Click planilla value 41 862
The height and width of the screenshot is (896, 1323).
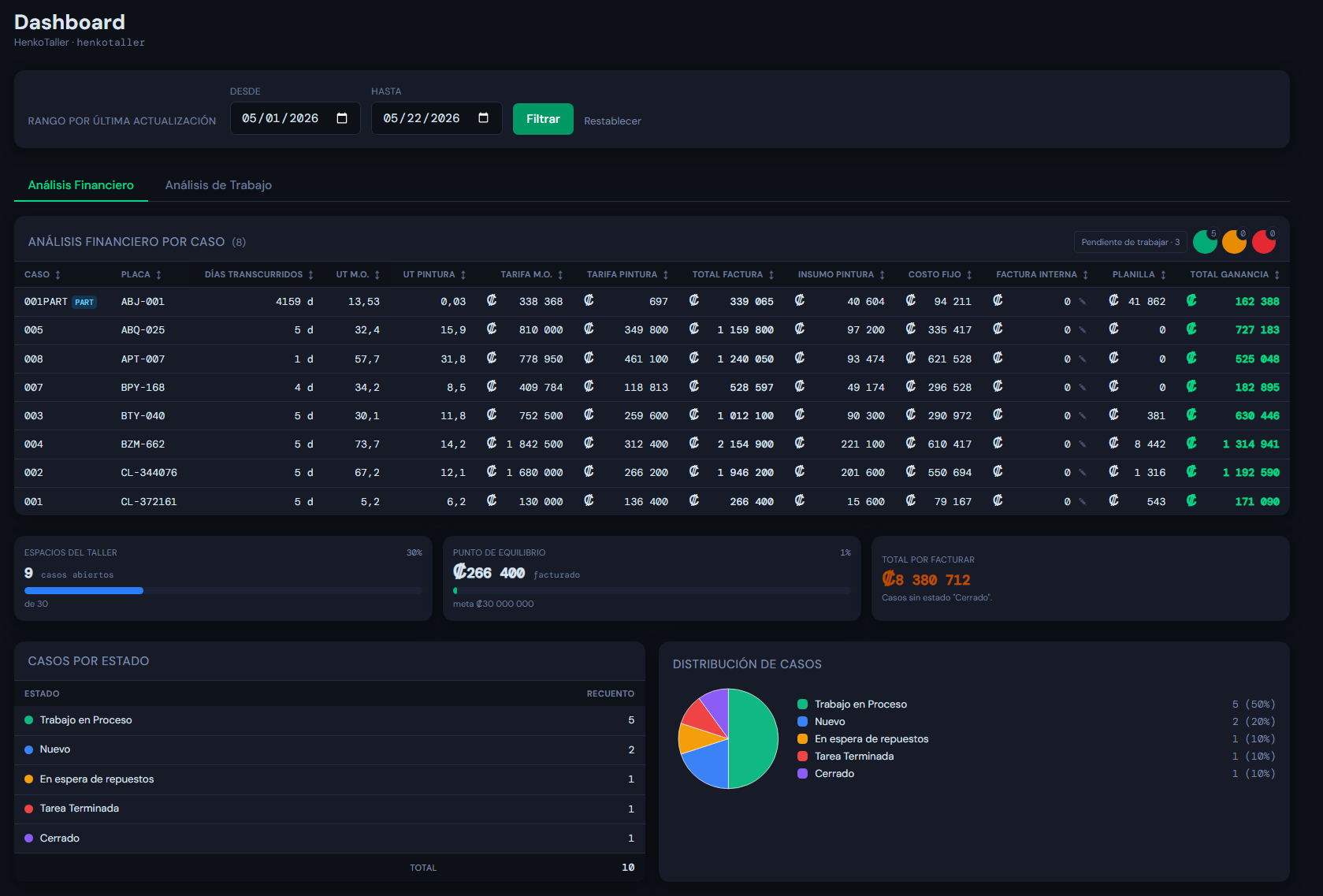[1146, 302]
